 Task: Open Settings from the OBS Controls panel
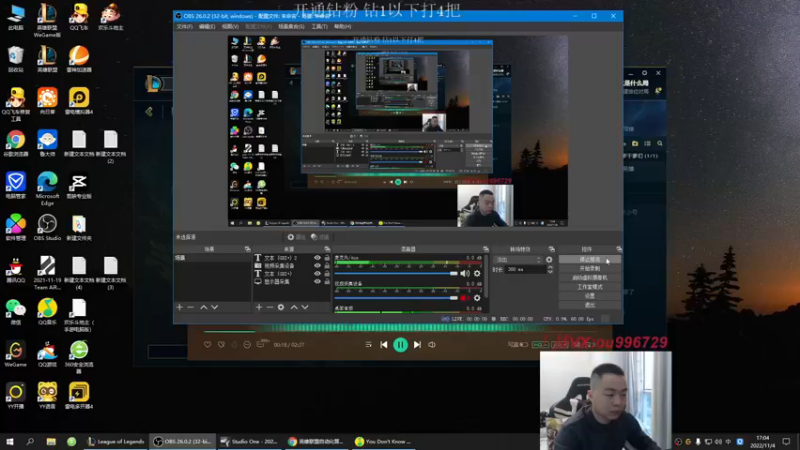point(590,296)
